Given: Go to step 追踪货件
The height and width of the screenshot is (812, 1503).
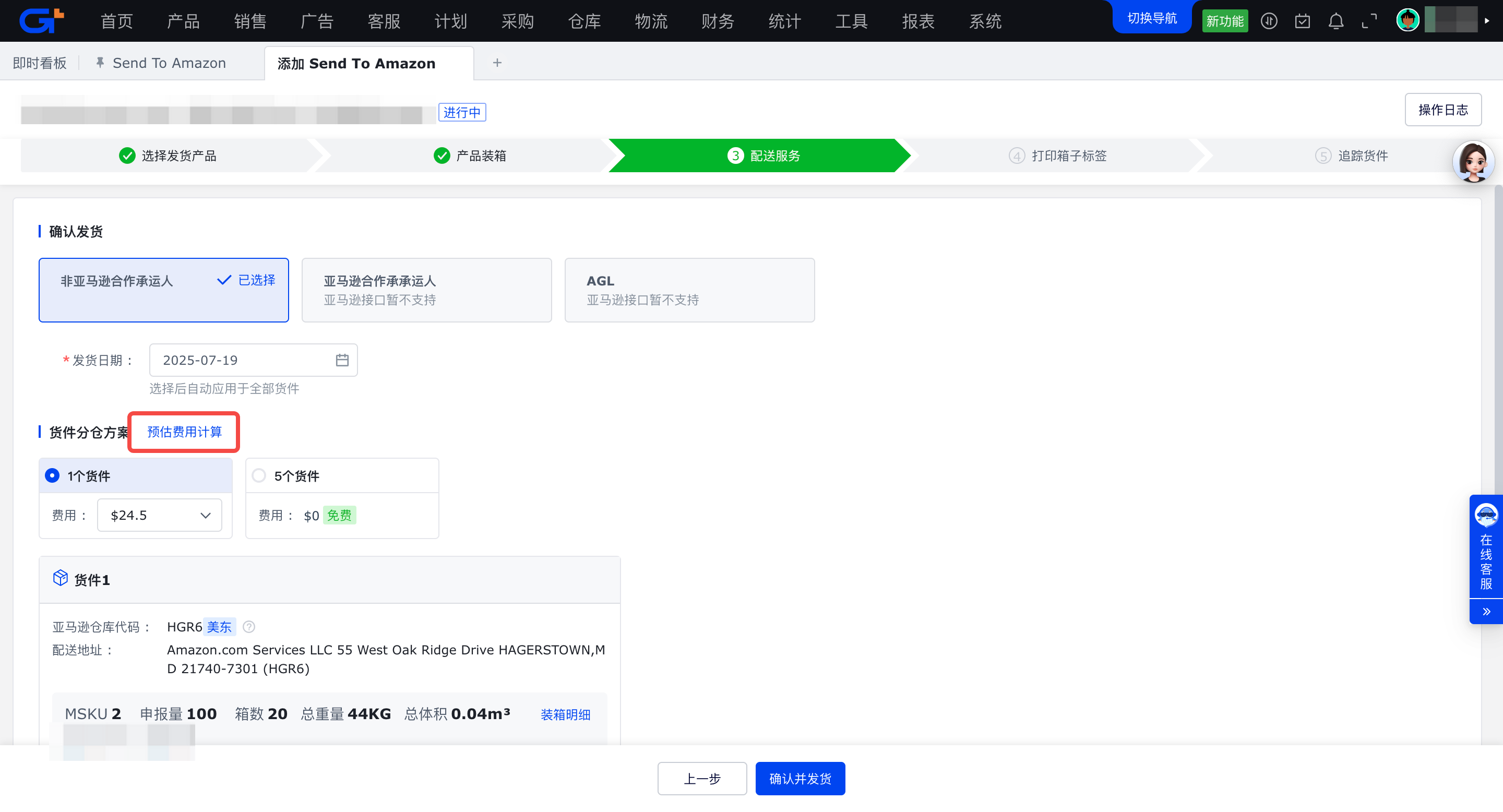Looking at the screenshot, I should pyautogui.click(x=1351, y=156).
